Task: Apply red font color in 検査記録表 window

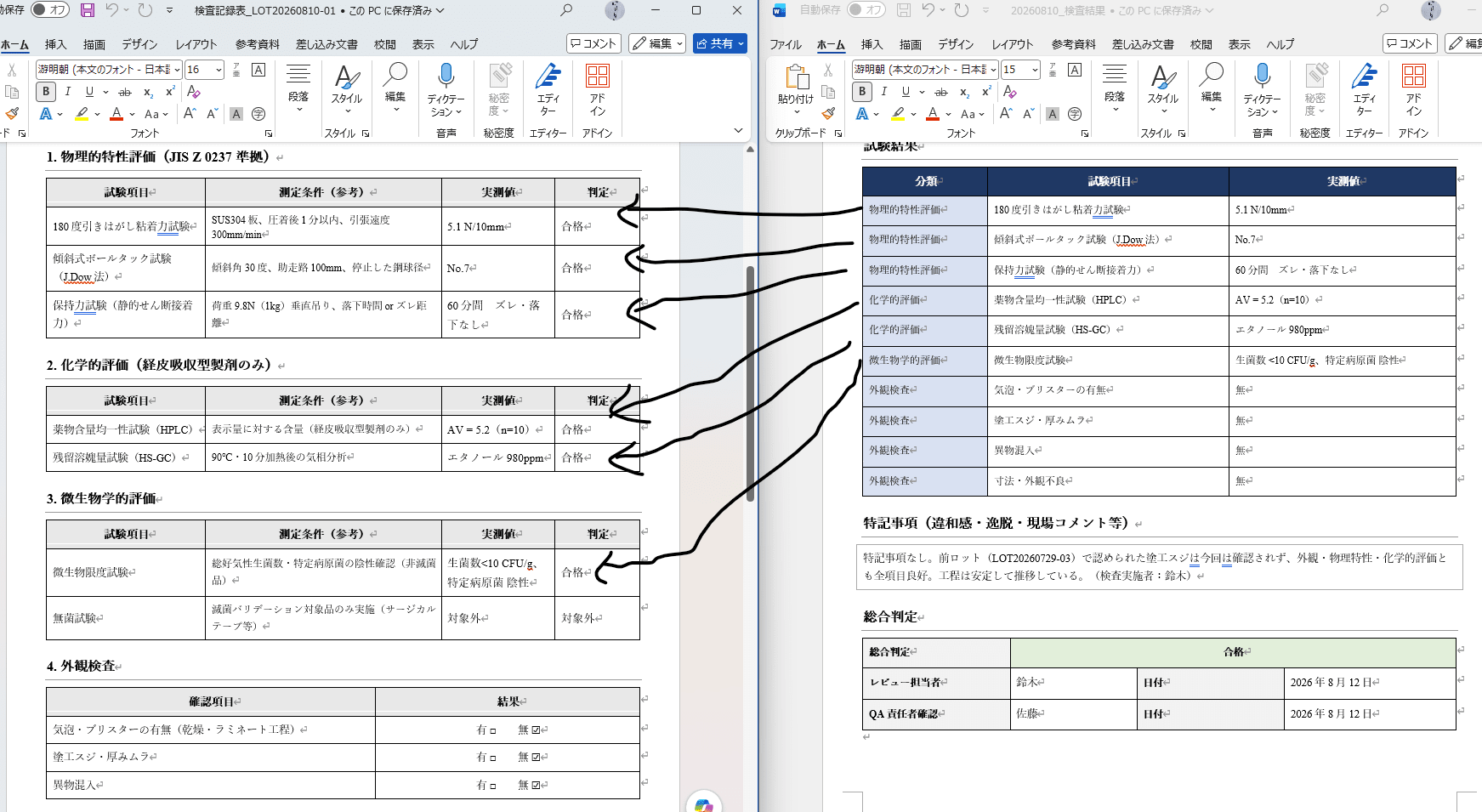Action: pos(116,114)
